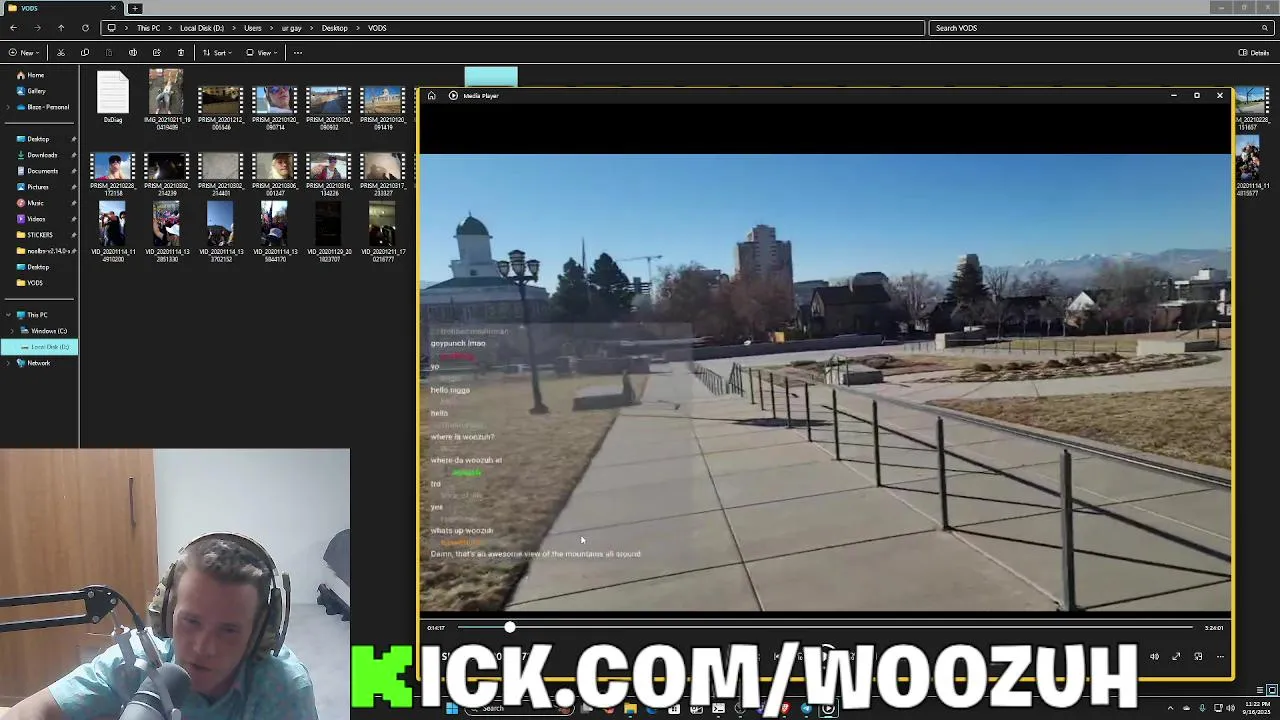Open the Sort options dropdown
This screenshot has height=720, width=1280.
pos(217,53)
